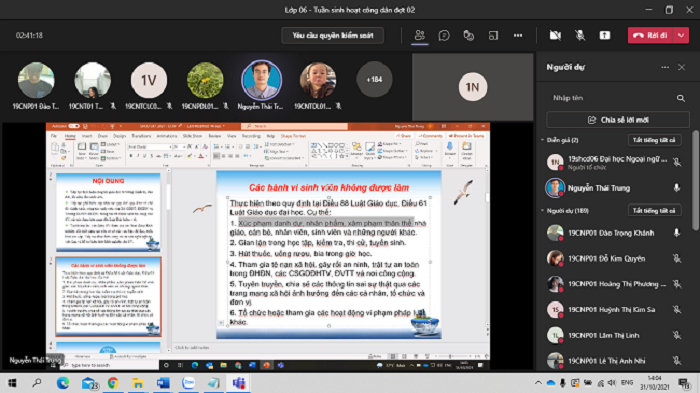Toggle the camera on

click(555, 35)
